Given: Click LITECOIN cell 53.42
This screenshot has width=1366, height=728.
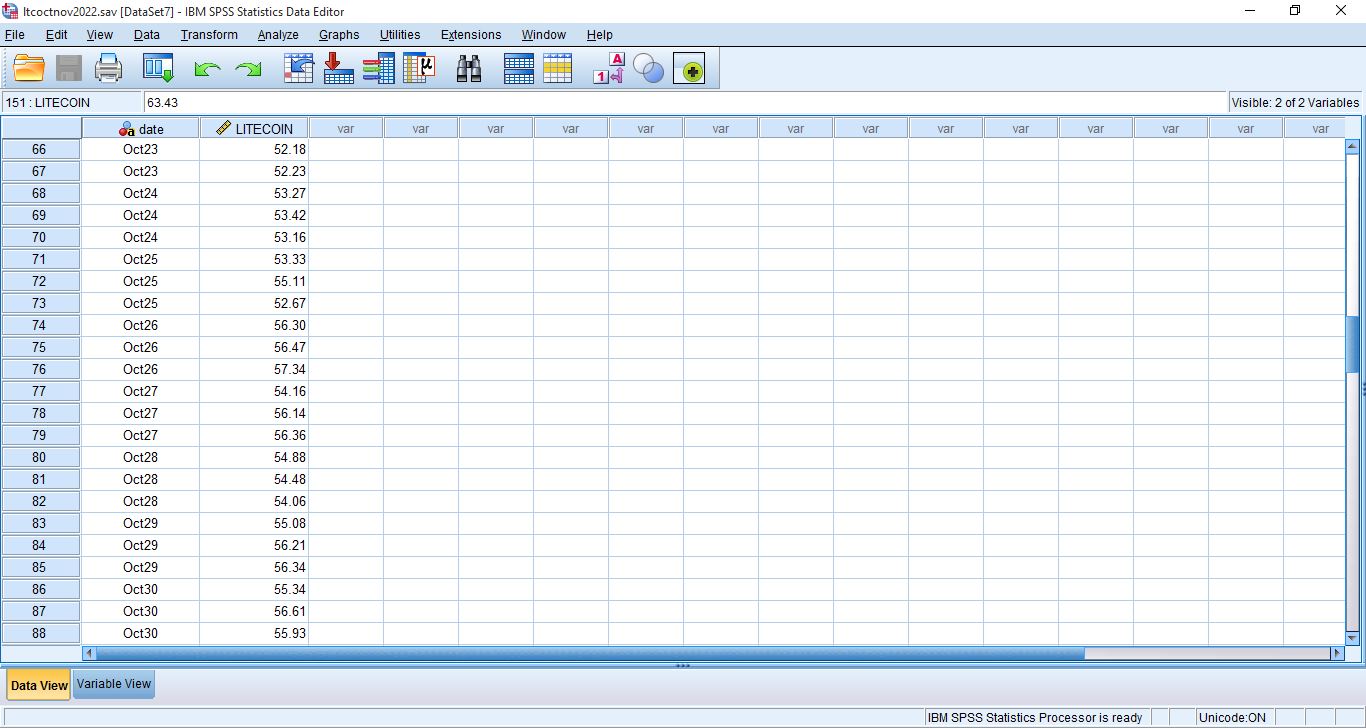Looking at the screenshot, I should [255, 215].
